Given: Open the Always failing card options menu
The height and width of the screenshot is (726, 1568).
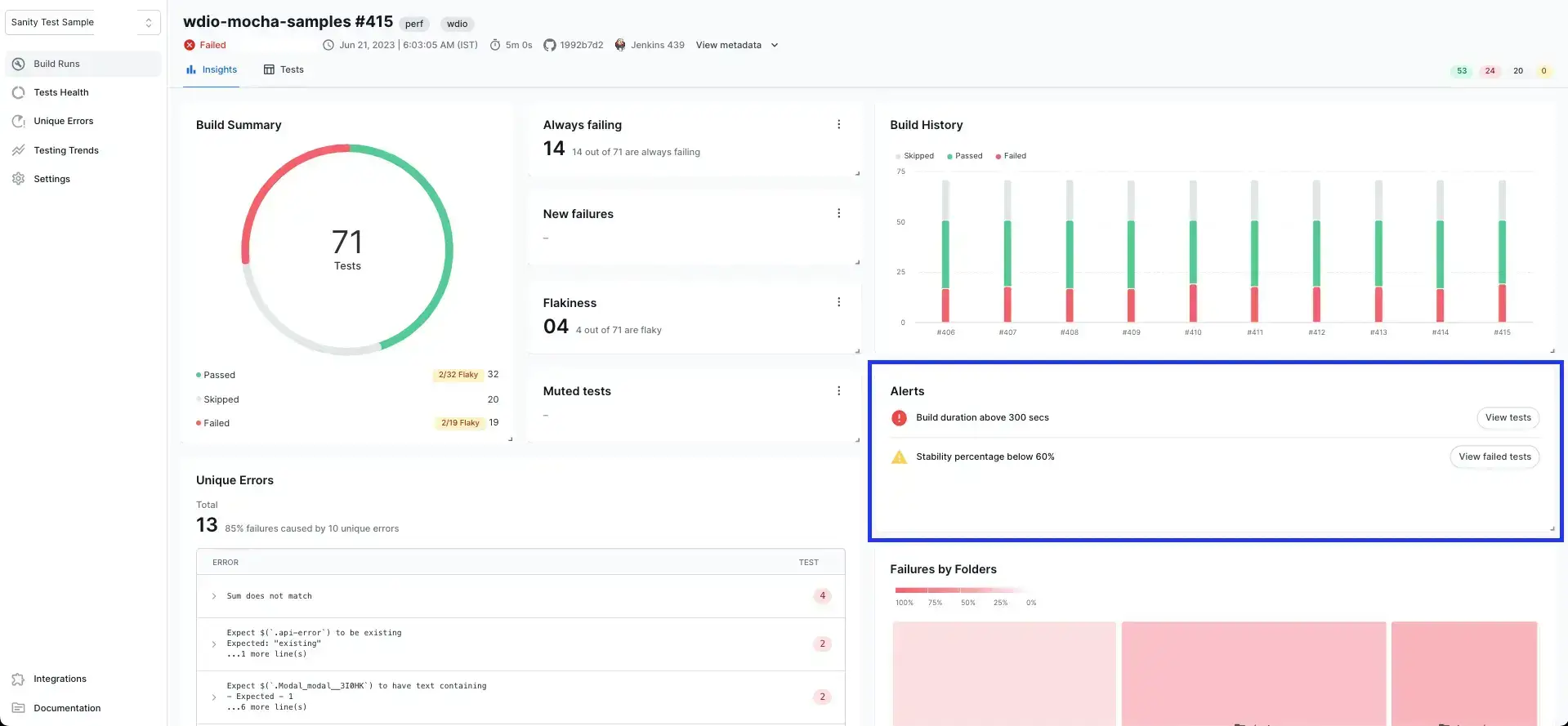Looking at the screenshot, I should 838,125.
